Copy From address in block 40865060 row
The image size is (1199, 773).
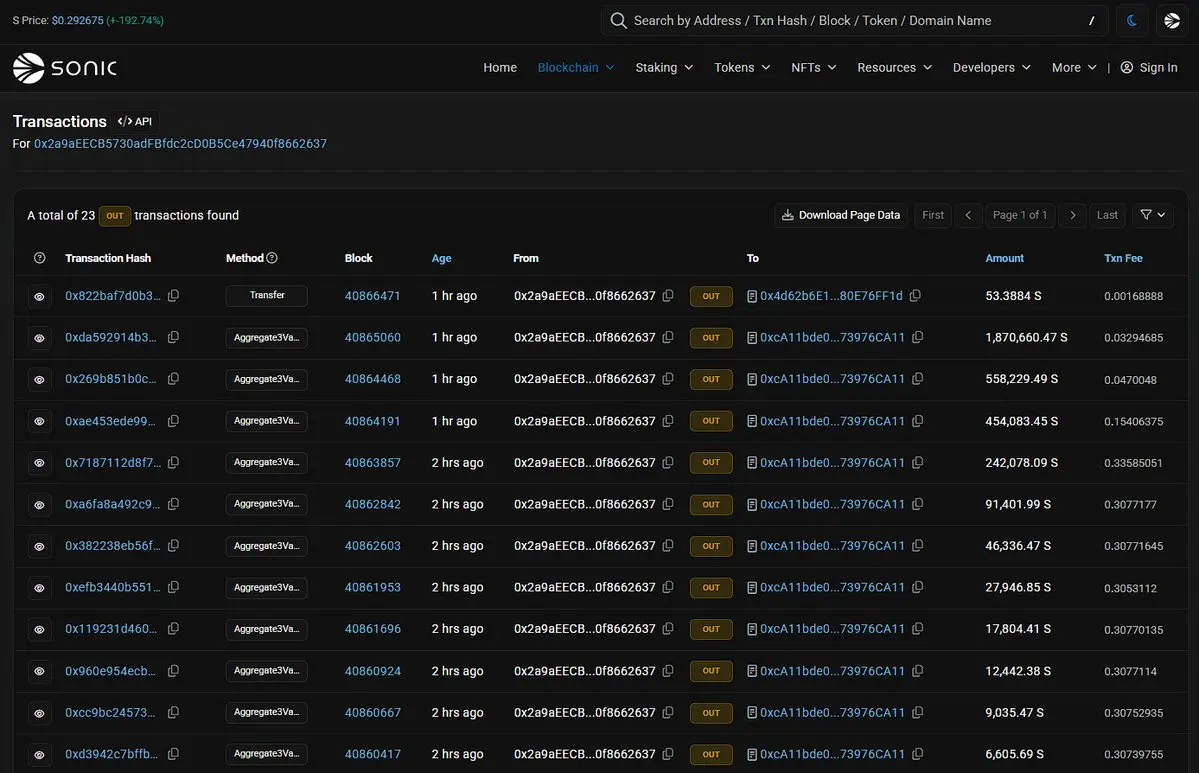point(668,337)
